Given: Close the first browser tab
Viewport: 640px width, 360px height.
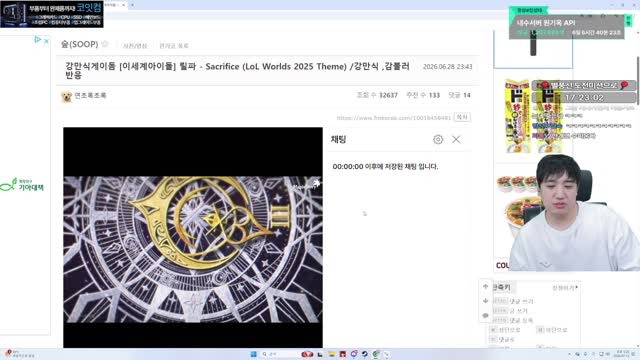Looking at the screenshot, I should click(124, 5).
